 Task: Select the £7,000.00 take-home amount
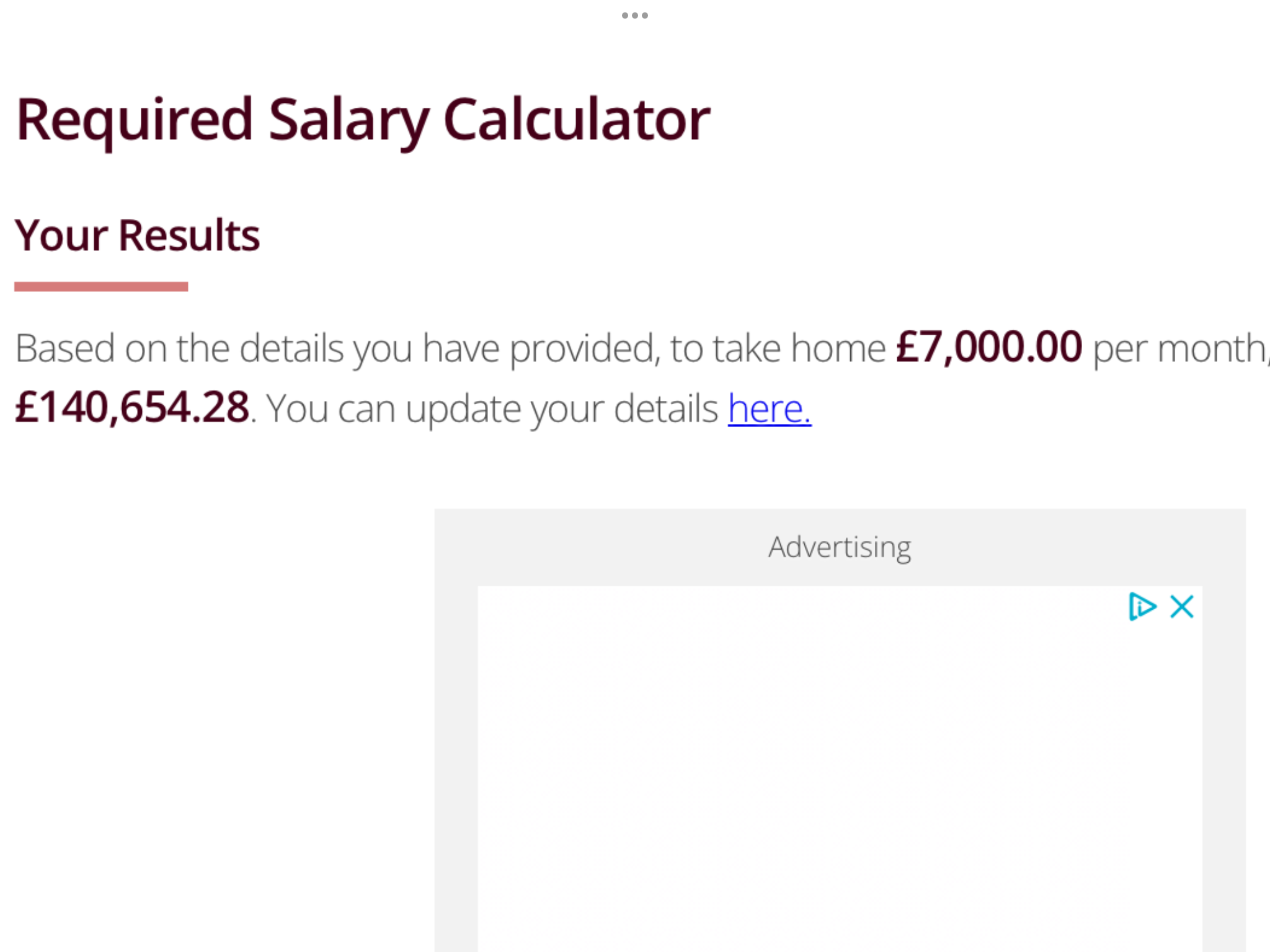point(989,347)
